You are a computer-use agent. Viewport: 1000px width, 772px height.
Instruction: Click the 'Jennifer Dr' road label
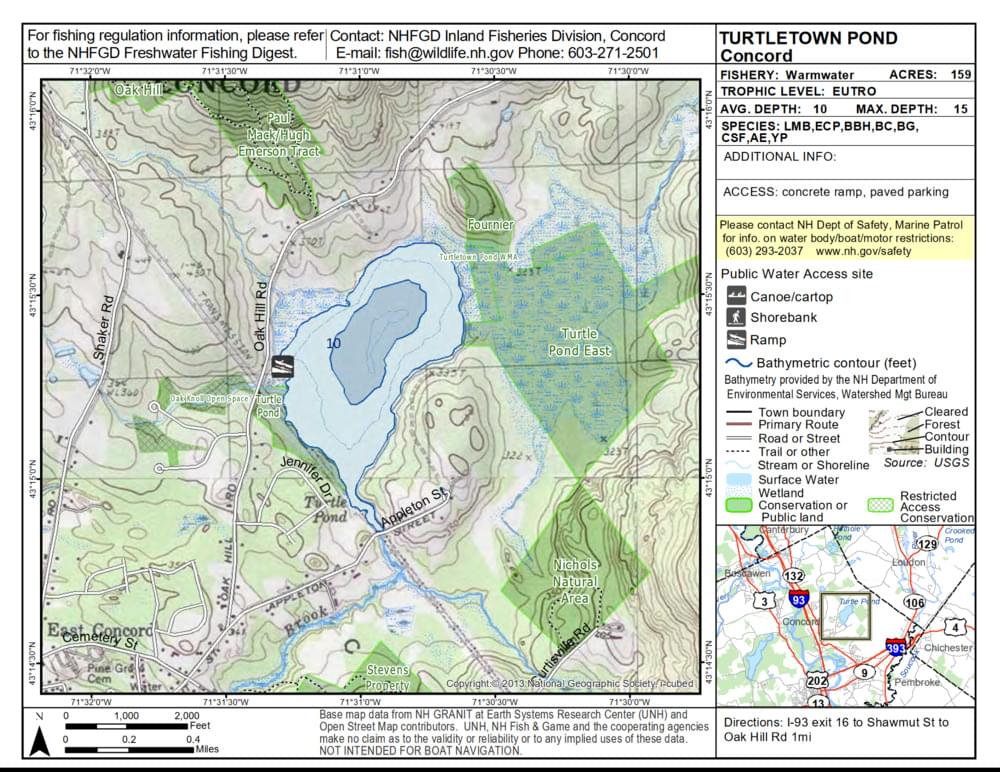pyautogui.click(x=307, y=478)
